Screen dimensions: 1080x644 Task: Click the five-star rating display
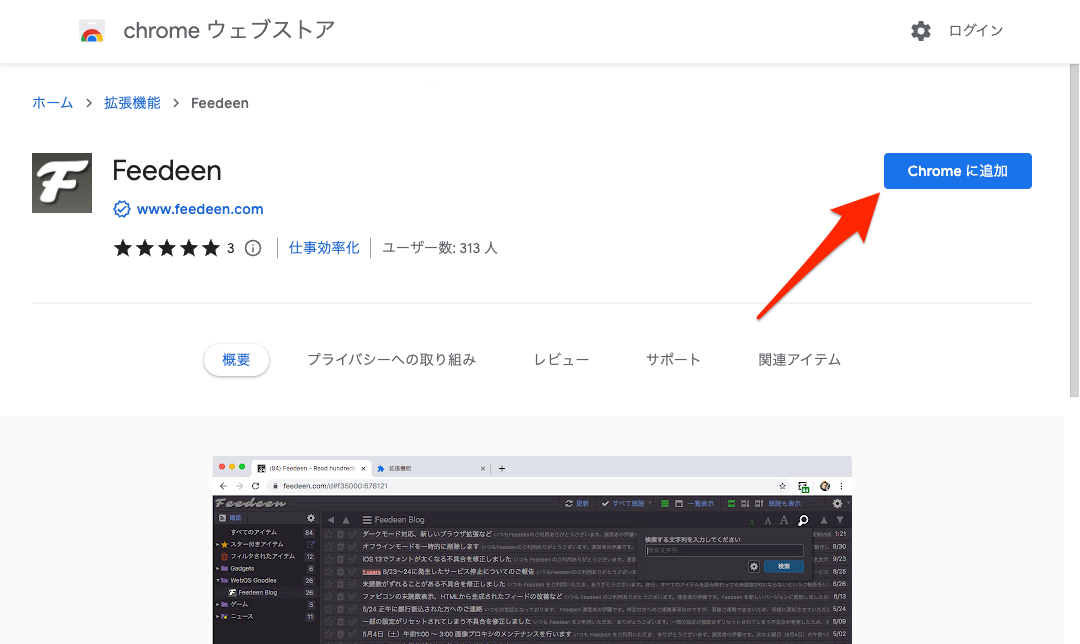(x=166, y=248)
